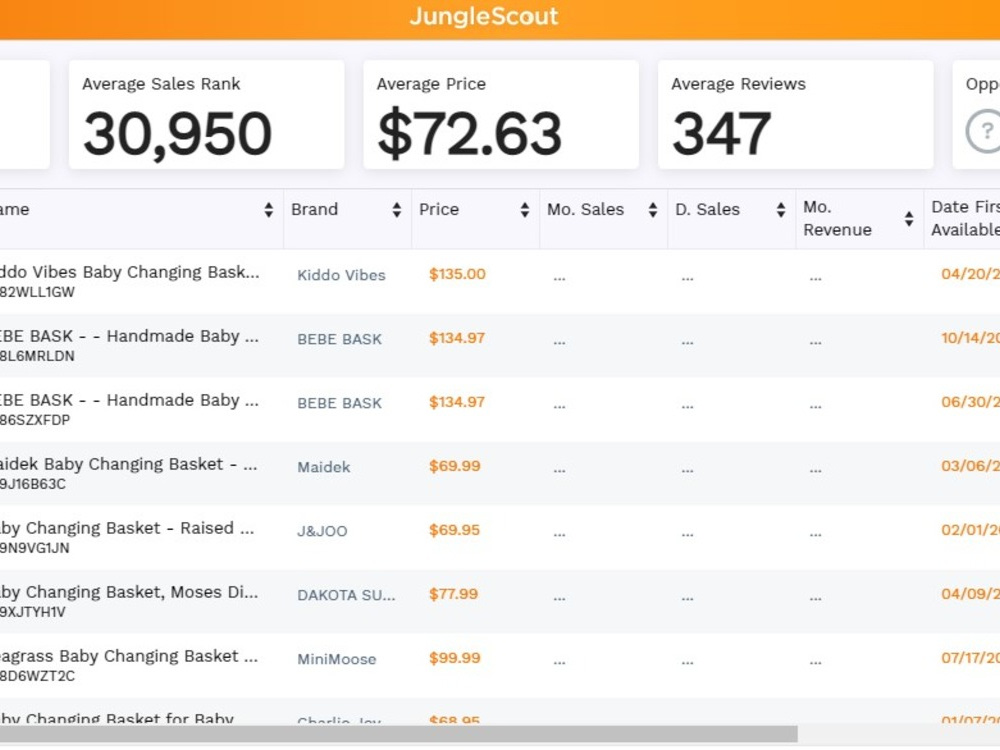Click the Opportunity score help question icon
The image size is (1000, 750).
coord(985,131)
